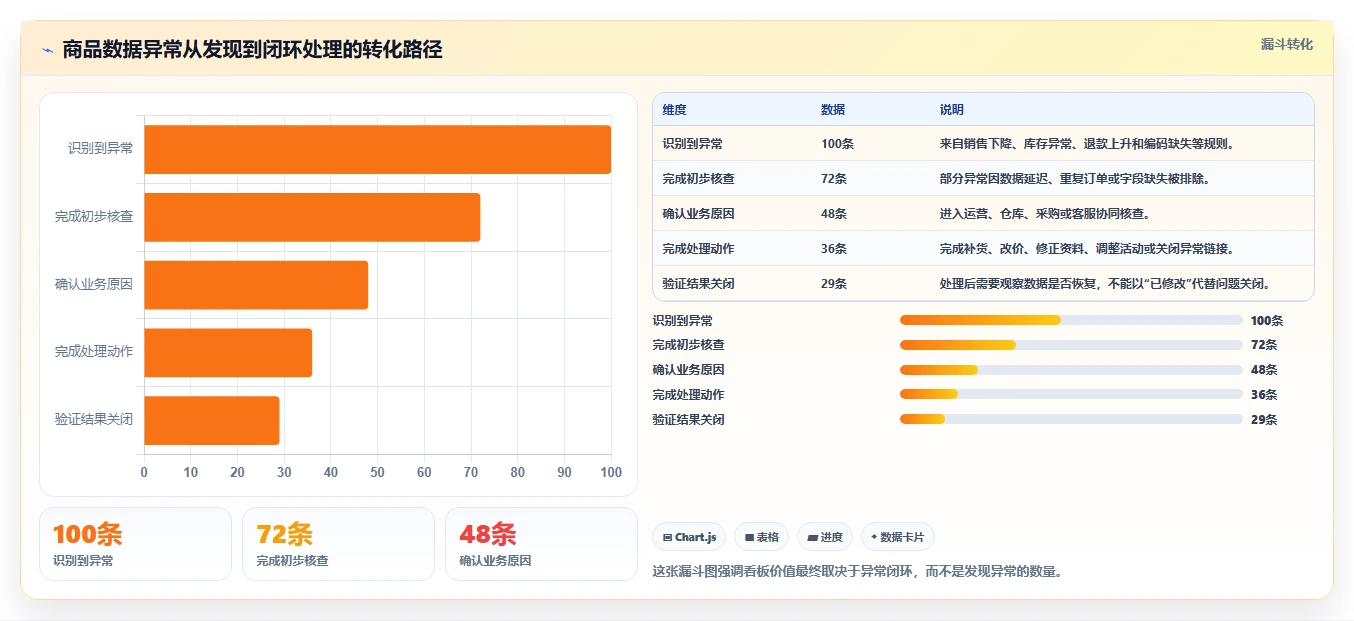Image resolution: width=1354 pixels, height=621 pixels.
Task: Click the footer note starting 这张漏斗图强调
Action: 857,572
